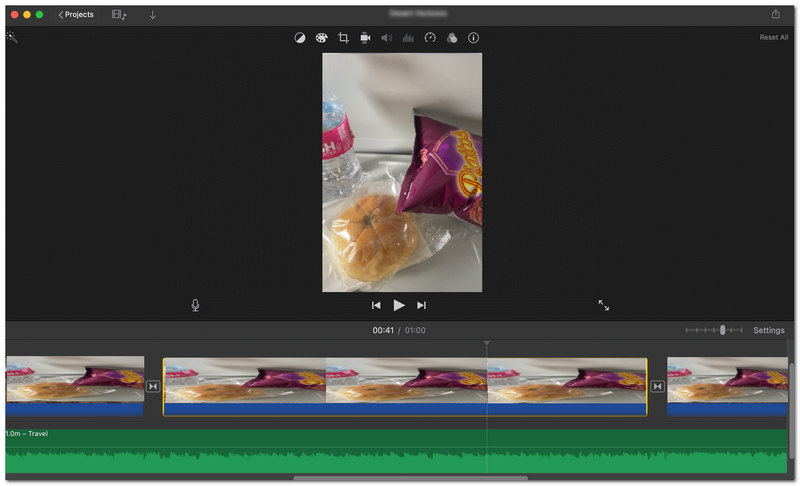800x486 pixels.
Task: Apply magic wand auto enhance
Action: [x=12, y=37]
